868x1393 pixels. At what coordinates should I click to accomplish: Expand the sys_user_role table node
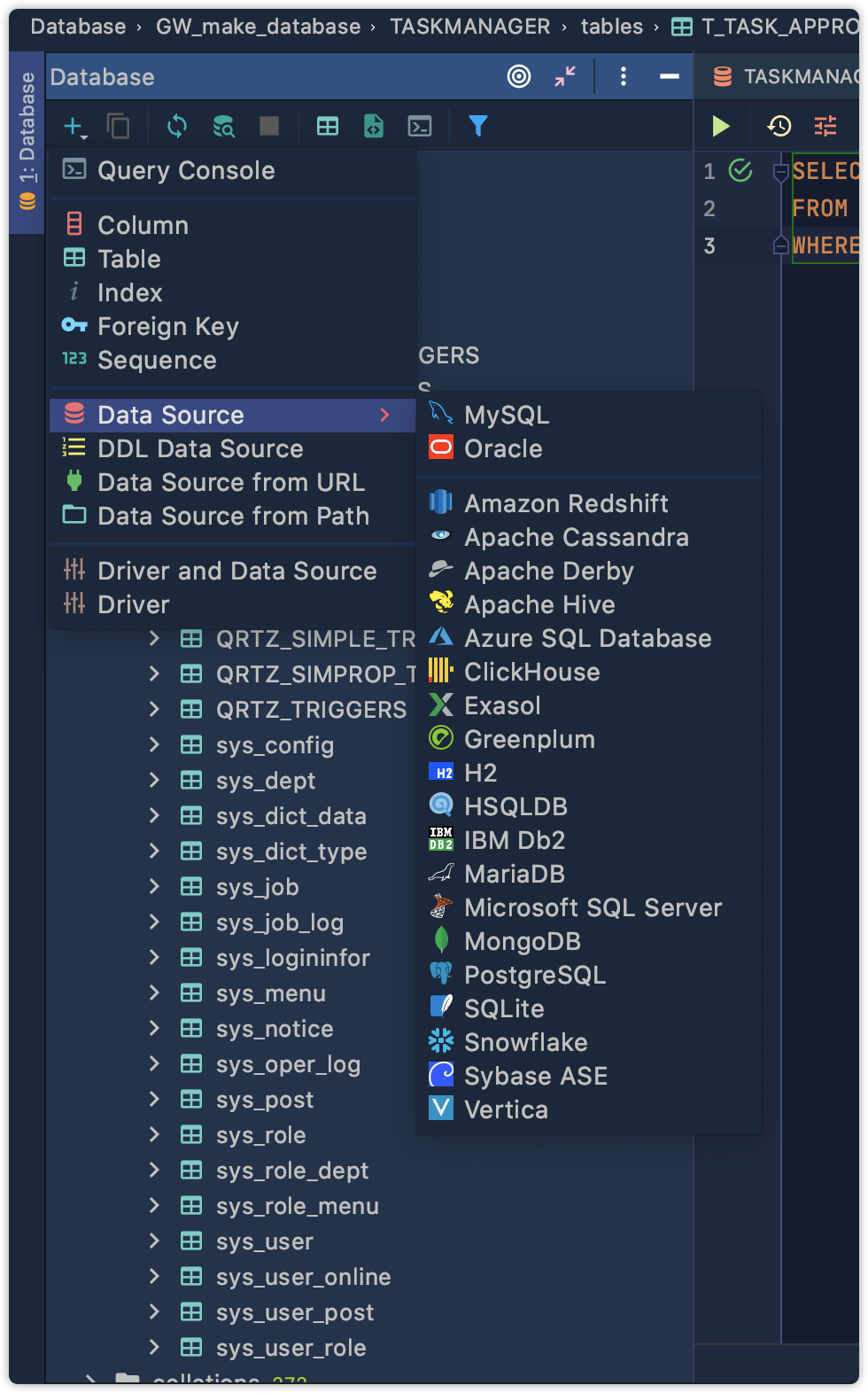tap(155, 1347)
